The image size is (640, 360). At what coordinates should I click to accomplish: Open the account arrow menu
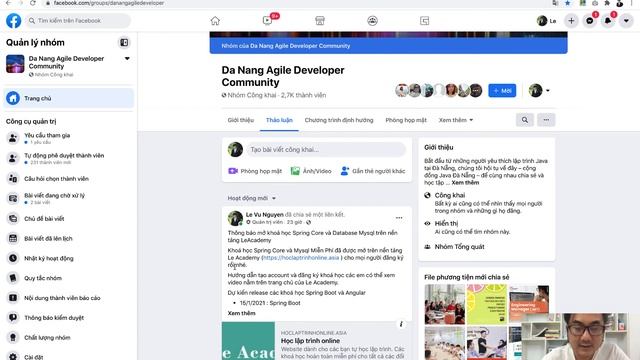pos(626,21)
